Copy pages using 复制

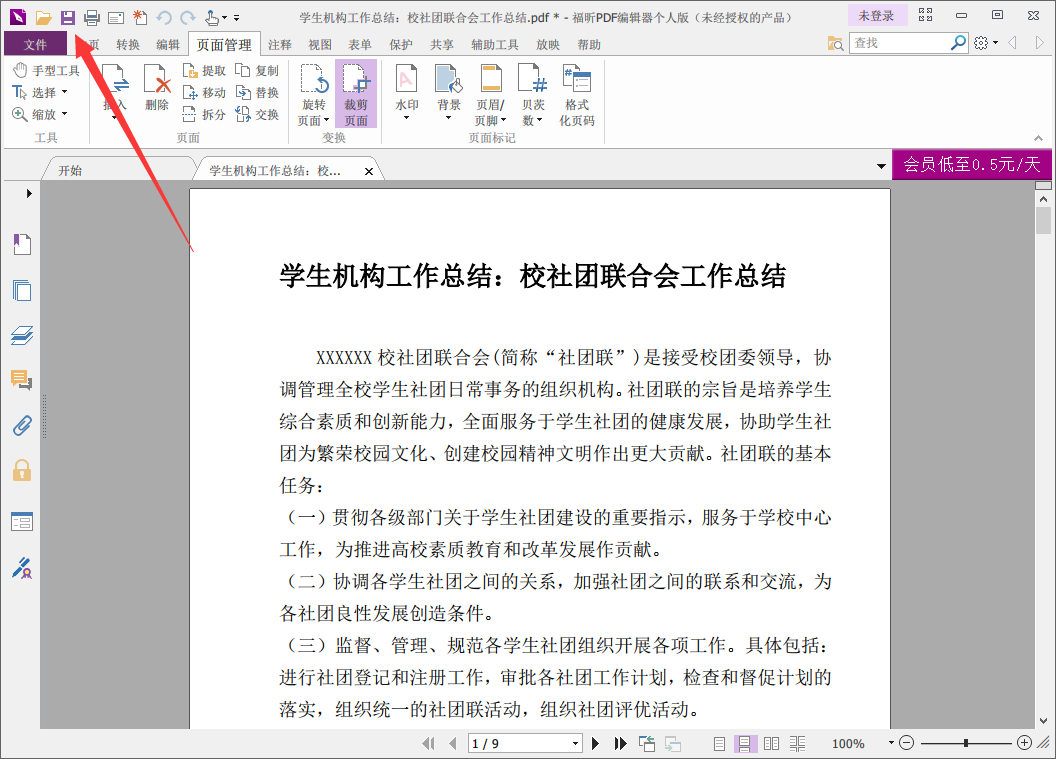pos(257,71)
